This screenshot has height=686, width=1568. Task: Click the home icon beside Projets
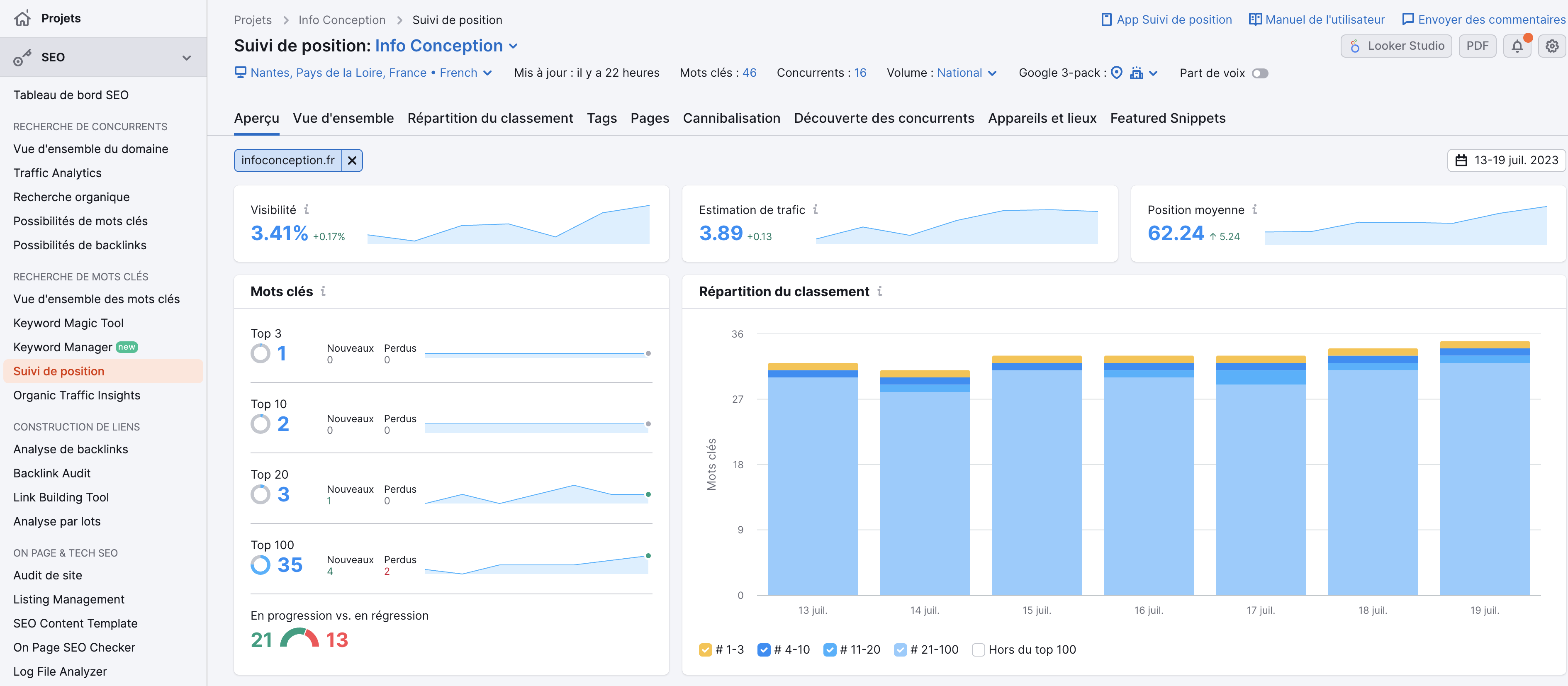22,18
